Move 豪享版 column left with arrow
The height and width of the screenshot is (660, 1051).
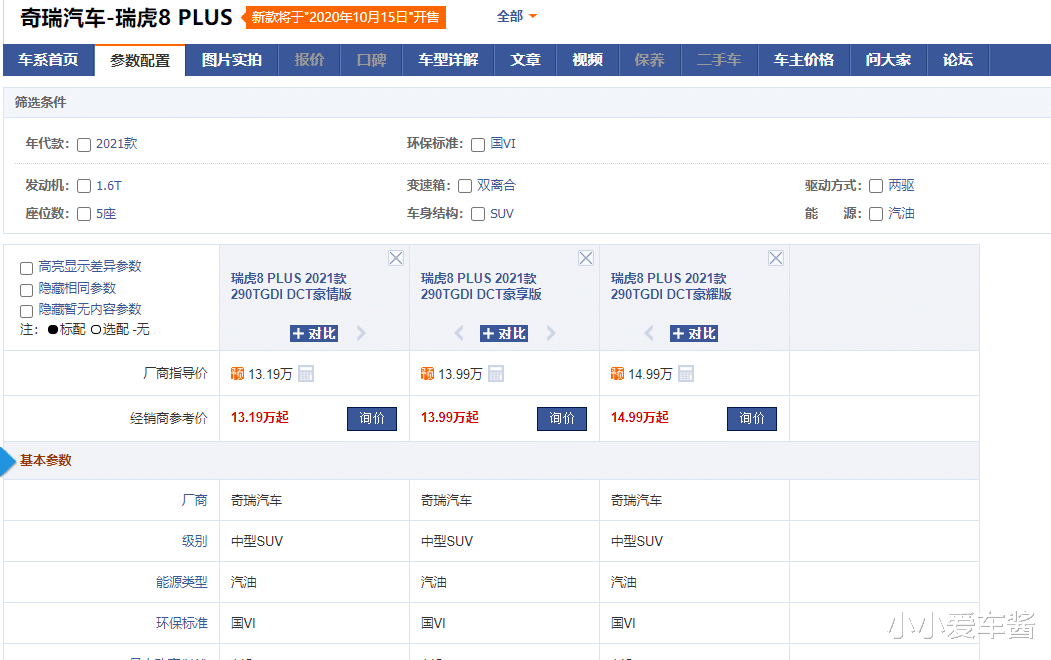point(459,333)
